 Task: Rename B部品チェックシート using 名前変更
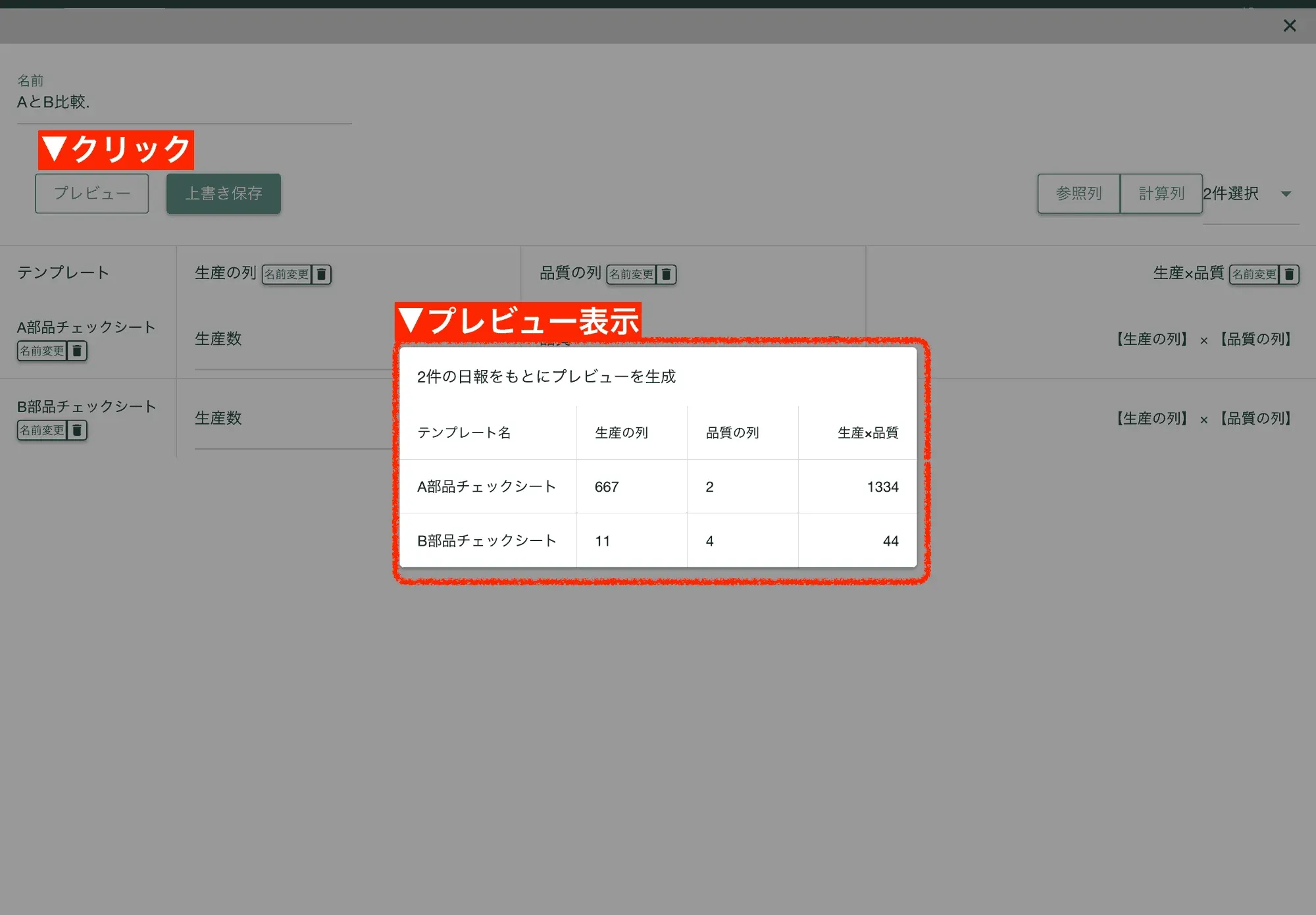point(42,430)
